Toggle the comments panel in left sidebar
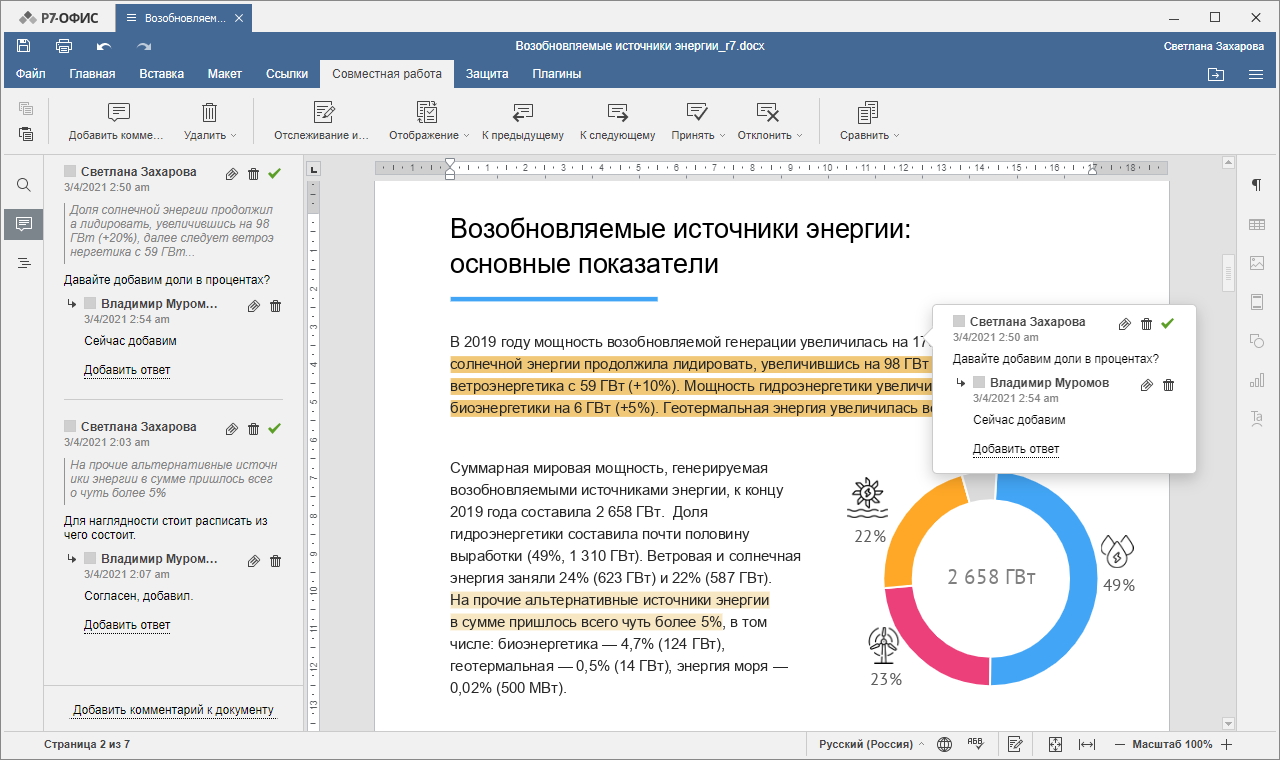 [x=23, y=224]
